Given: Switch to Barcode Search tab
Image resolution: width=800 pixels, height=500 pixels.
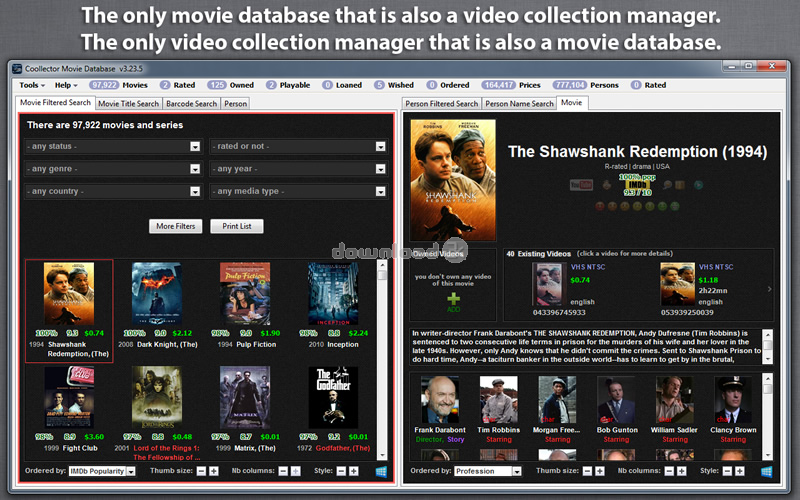Looking at the screenshot, I should 191,104.
